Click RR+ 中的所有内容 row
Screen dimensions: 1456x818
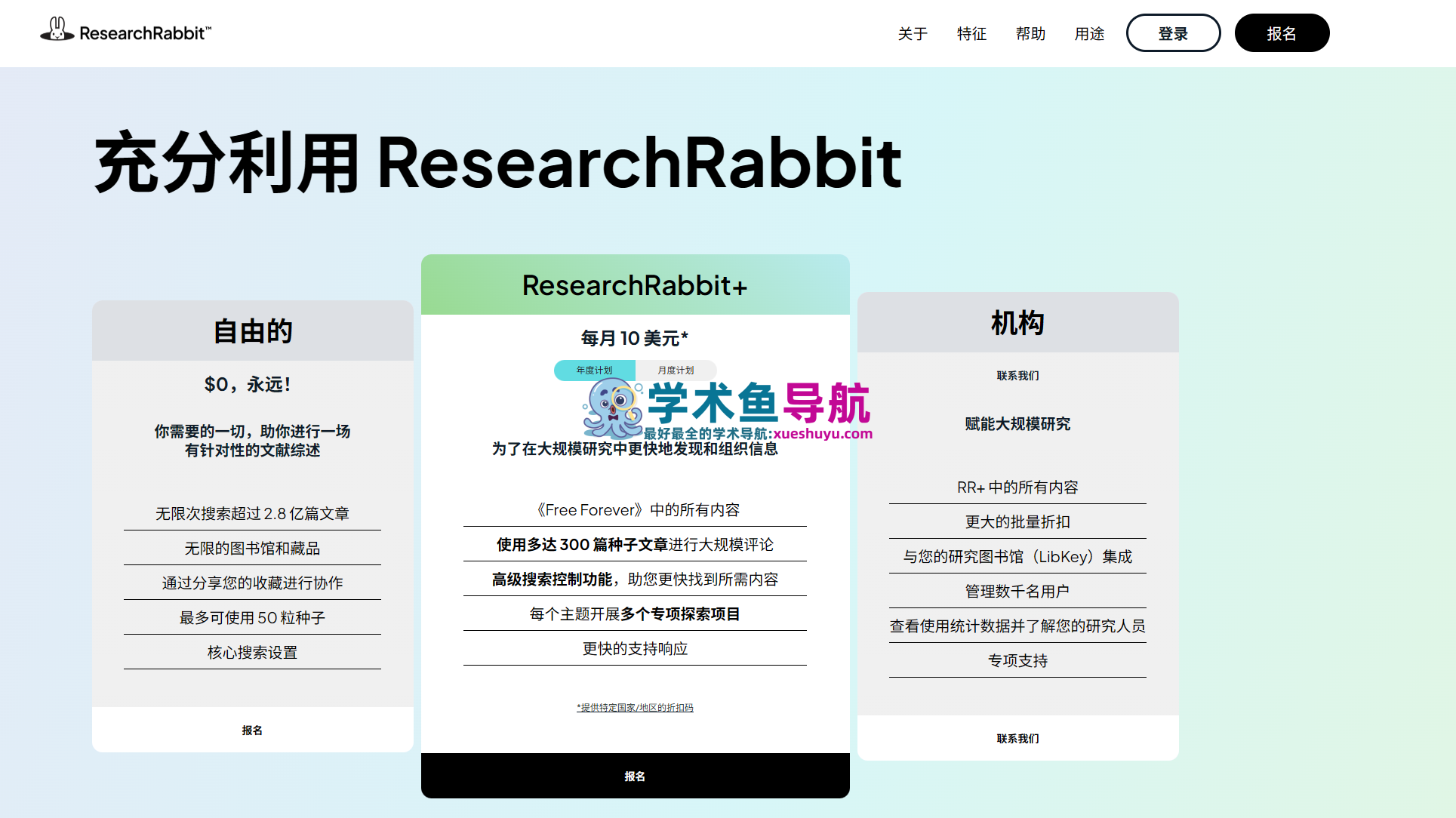point(1017,487)
